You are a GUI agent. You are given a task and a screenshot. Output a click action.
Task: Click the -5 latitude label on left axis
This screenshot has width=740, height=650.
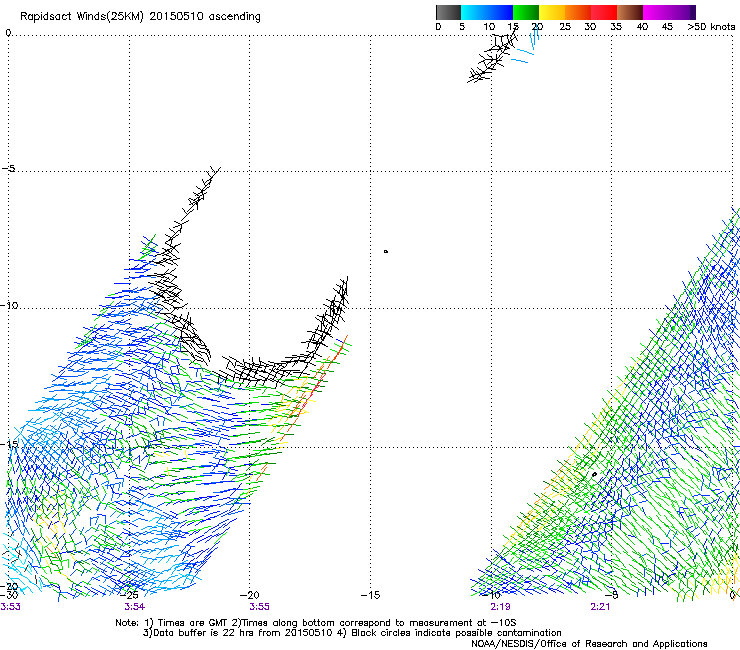8,168
